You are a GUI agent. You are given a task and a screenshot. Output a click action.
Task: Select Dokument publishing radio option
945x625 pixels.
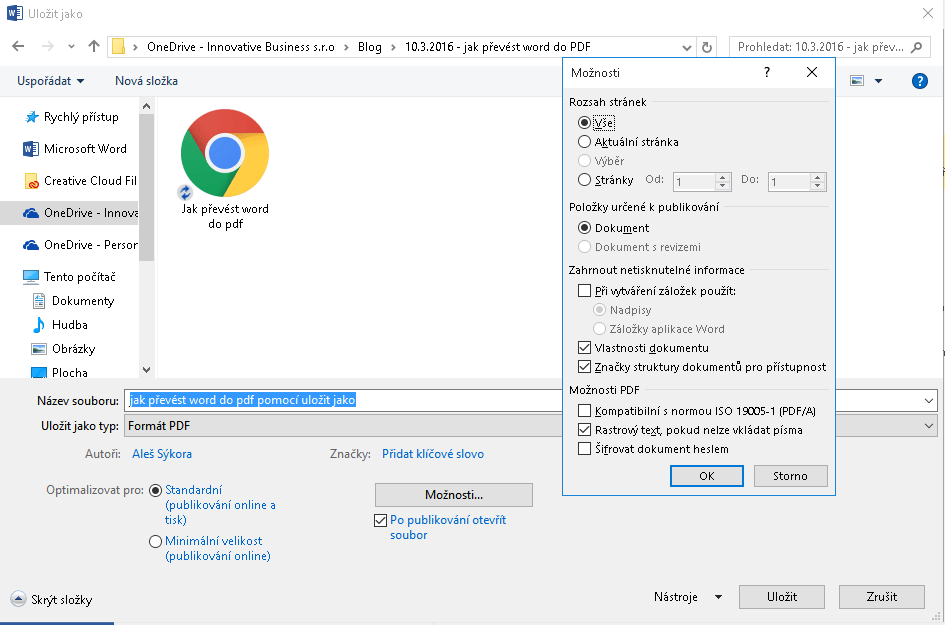click(x=584, y=228)
